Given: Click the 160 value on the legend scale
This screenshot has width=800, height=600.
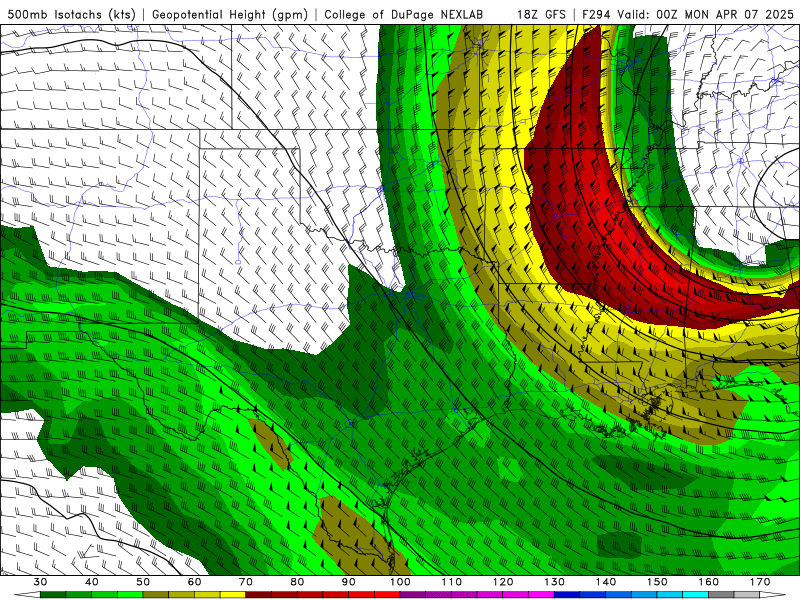Looking at the screenshot, I should [709, 582].
